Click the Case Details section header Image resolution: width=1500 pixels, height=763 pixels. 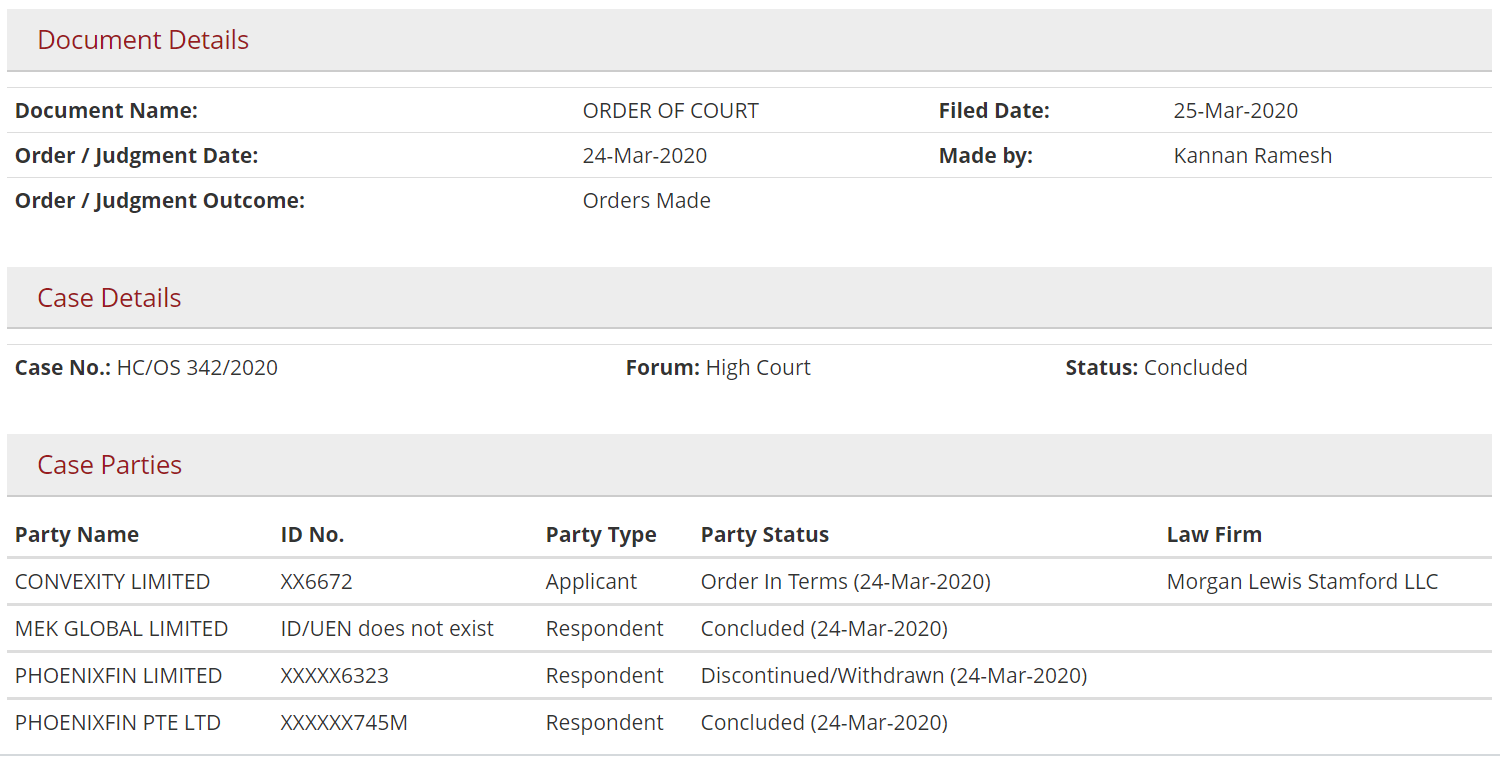(749, 298)
